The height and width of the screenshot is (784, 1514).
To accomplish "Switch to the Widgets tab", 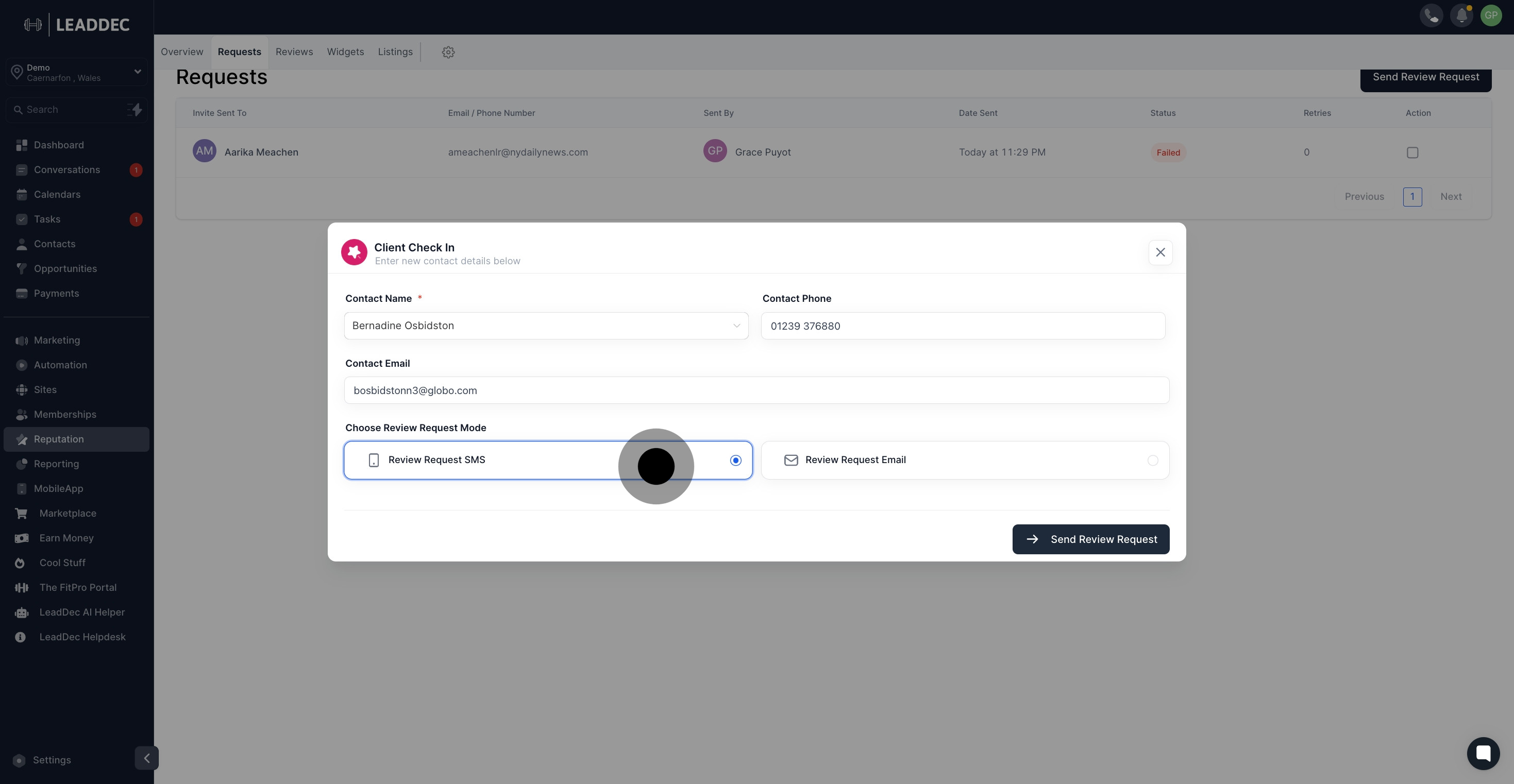I will [x=345, y=52].
